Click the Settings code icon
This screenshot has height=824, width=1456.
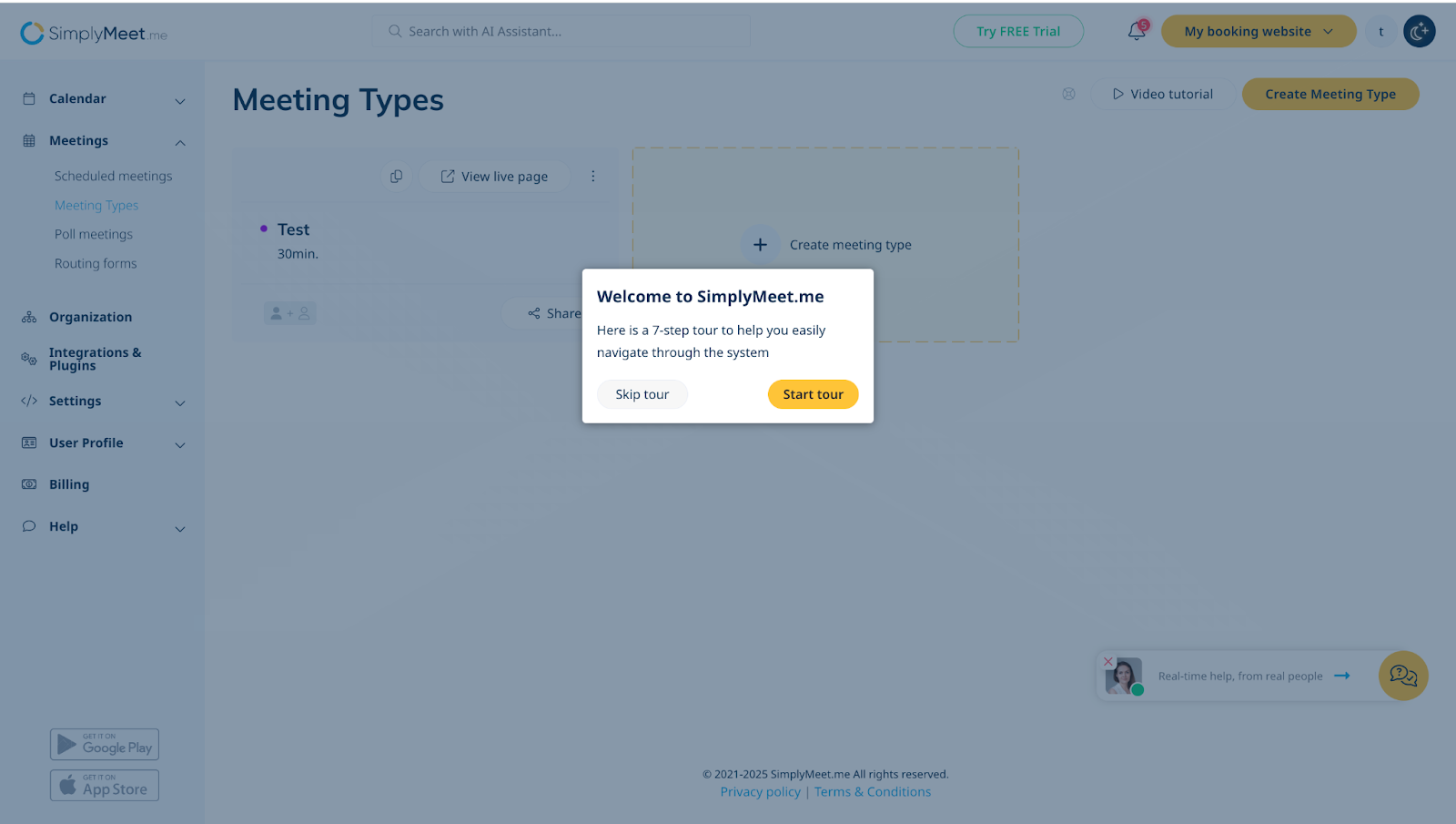[x=29, y=401]
